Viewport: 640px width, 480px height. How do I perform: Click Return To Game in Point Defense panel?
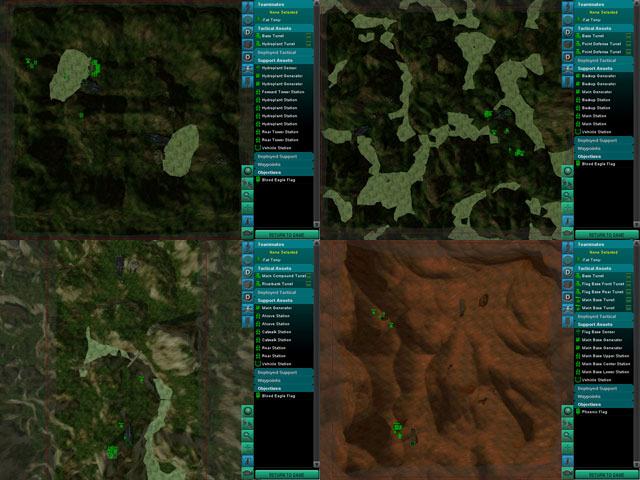click(607, 235)
